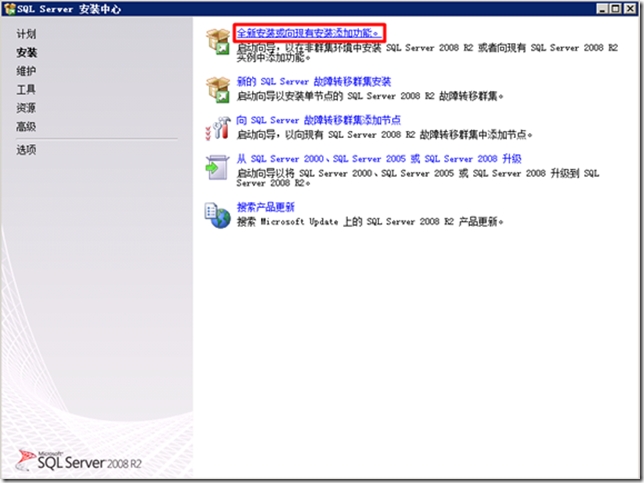Screen dimensions: 644x483
Task: Click description of non-cluster environment installation
Action: click(427, 52)
